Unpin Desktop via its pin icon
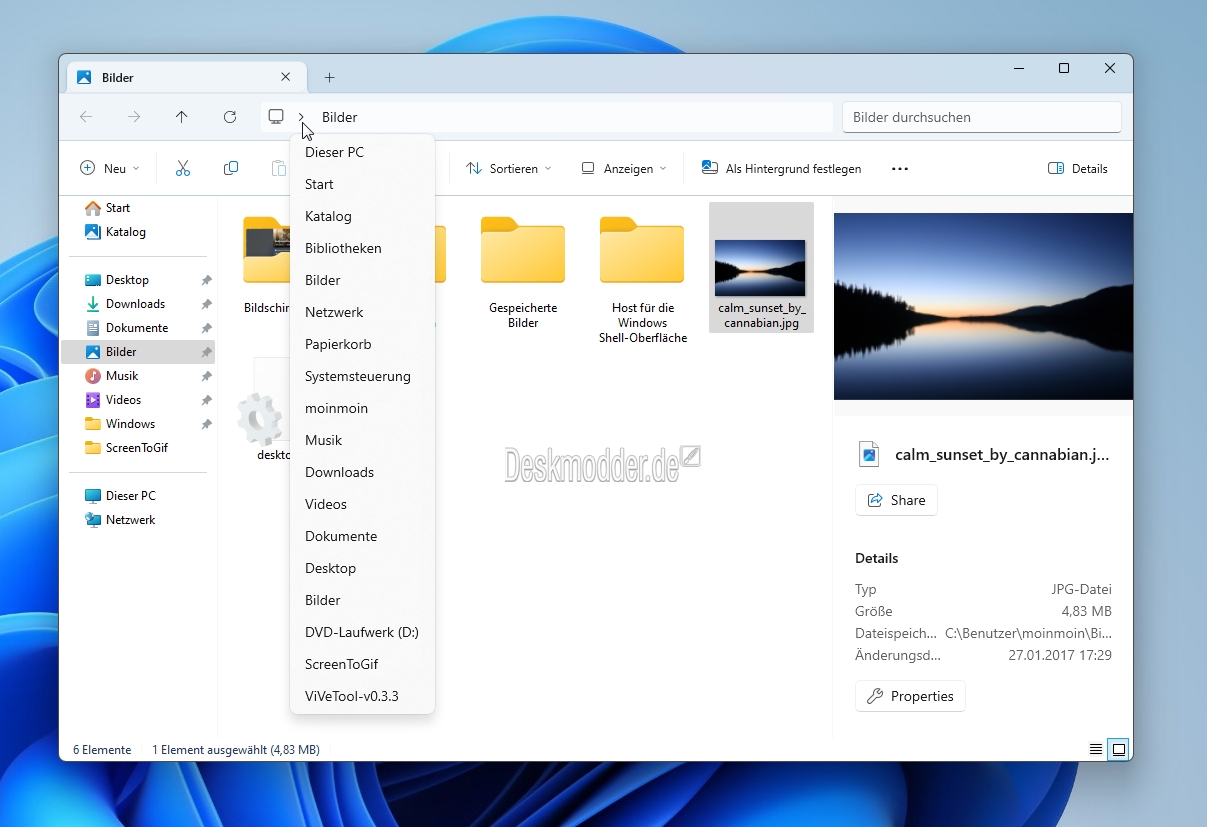This screenshot has height=827, width=1207. (206, 280)
